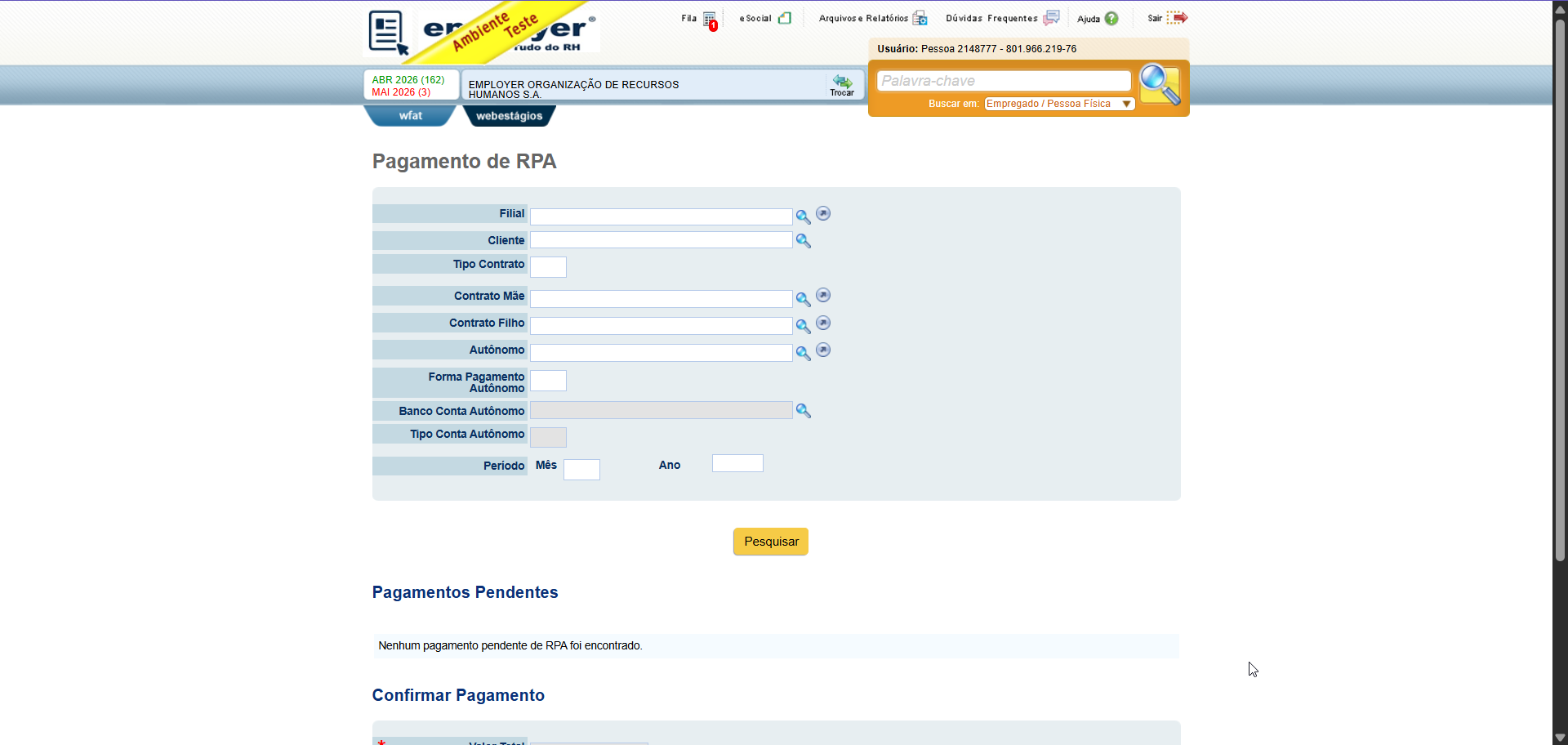Switch to the wfat tab
This screenshot has height=745, width=1568.
pos(410,116)
